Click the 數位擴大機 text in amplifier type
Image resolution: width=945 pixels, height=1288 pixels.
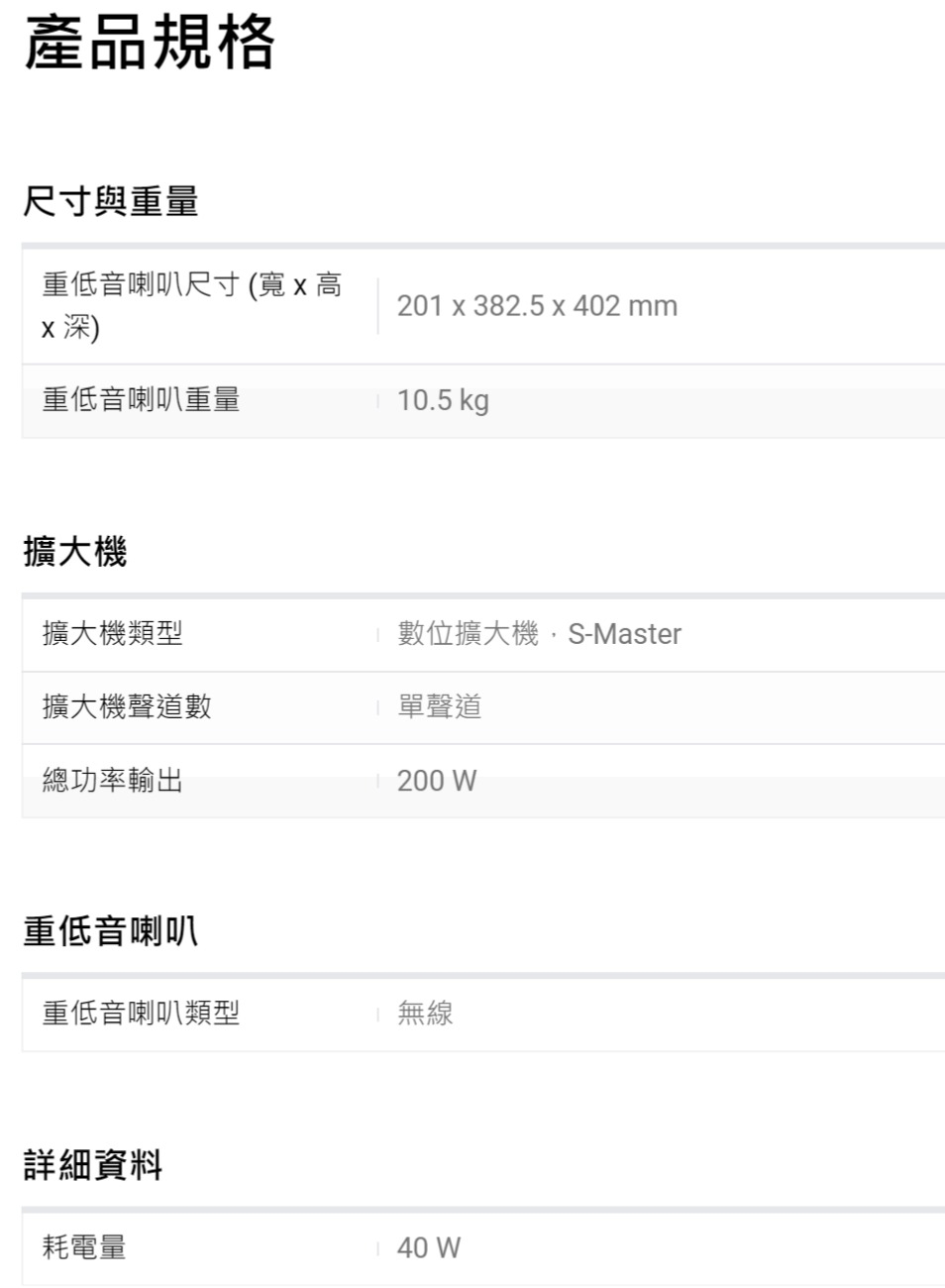point(468,633)
